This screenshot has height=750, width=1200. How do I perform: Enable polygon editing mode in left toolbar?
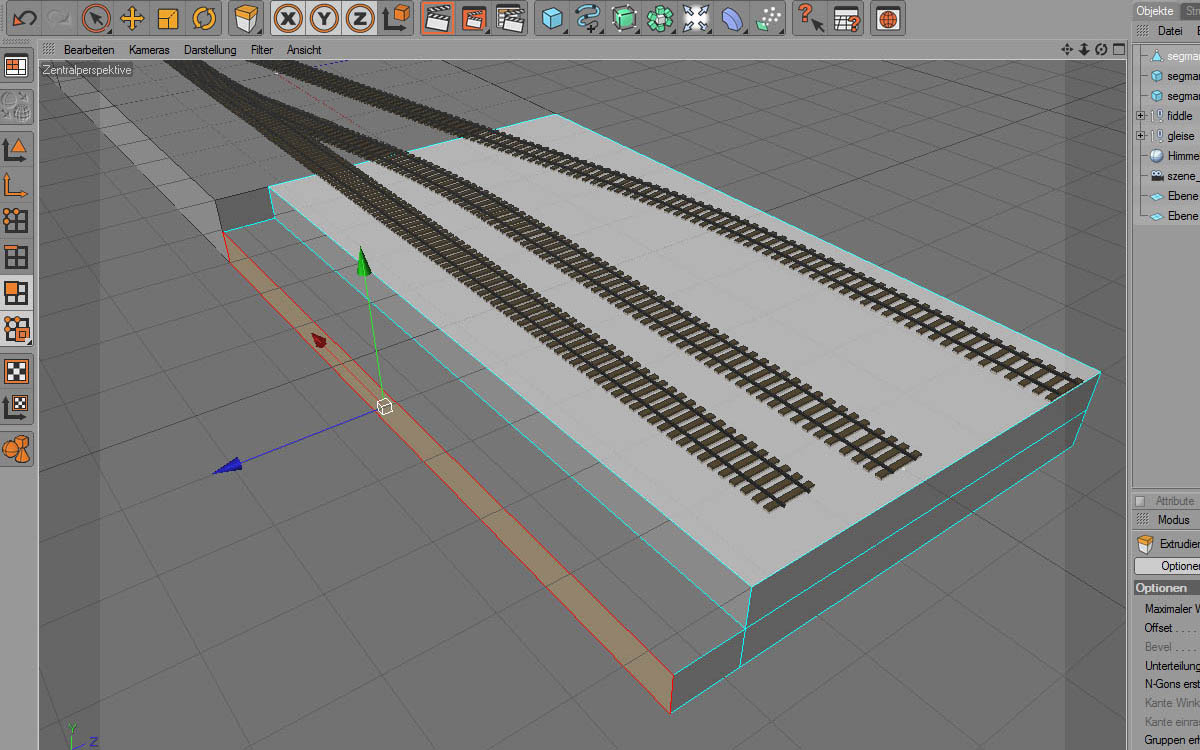[16, 292]
